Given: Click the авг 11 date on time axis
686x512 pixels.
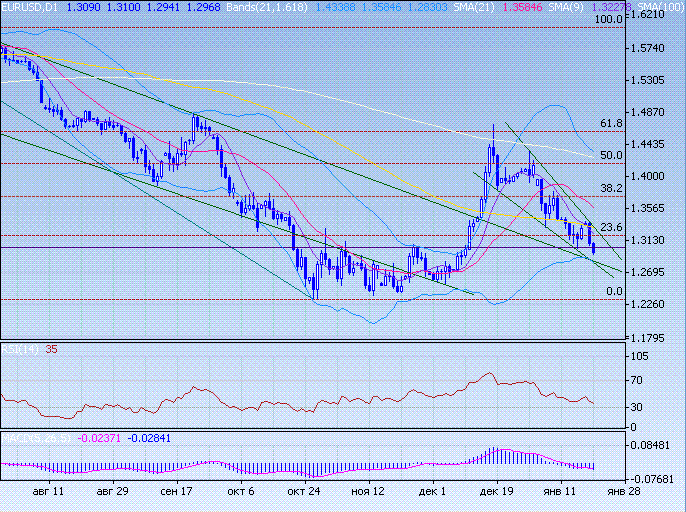Looking at the screenshot, I should click(x=48, y=492).
